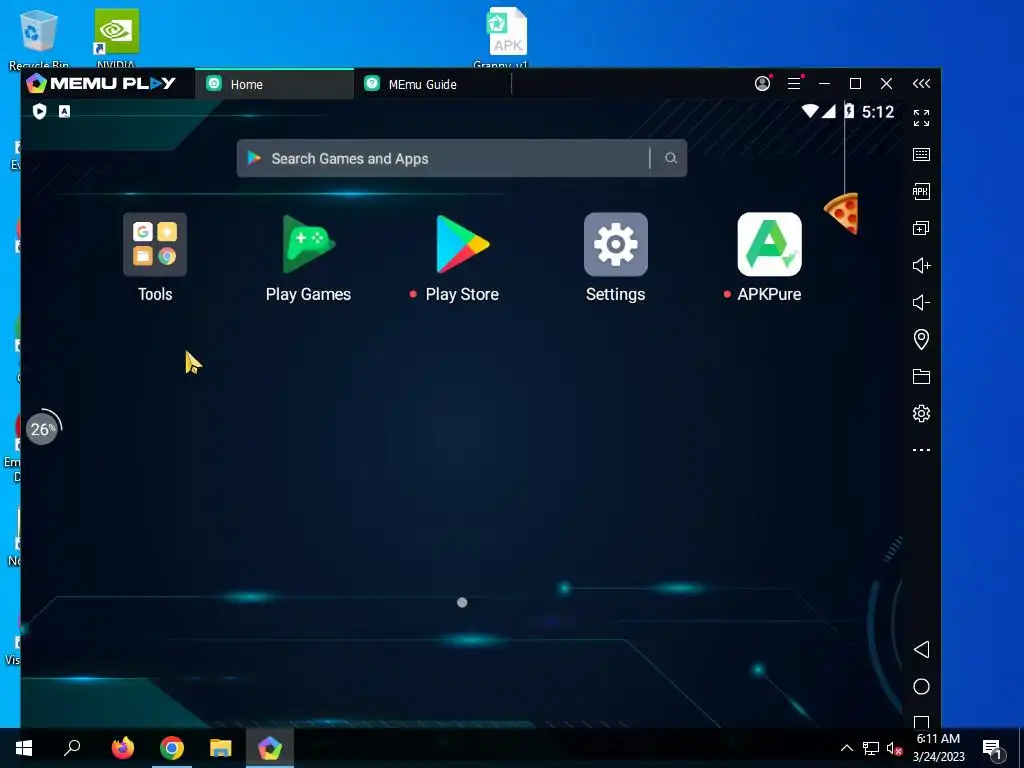Click the magnifier search icon in search bar
This screenshot has height=768, width=1024.
[x=671, y=158]
